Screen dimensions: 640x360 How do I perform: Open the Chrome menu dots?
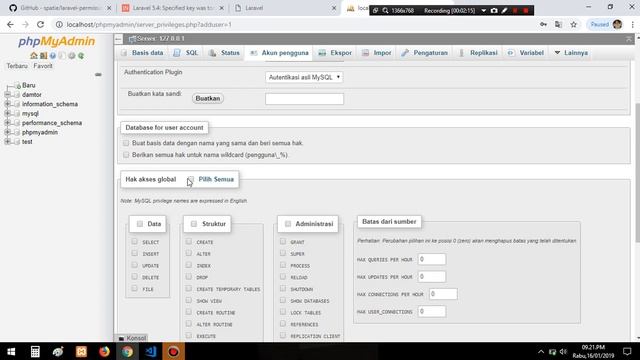point(632,24)
